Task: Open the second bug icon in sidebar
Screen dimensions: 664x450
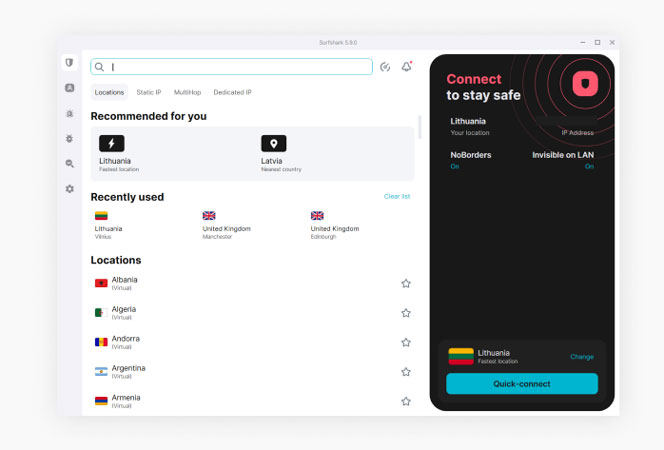Action: coord(69,138)
